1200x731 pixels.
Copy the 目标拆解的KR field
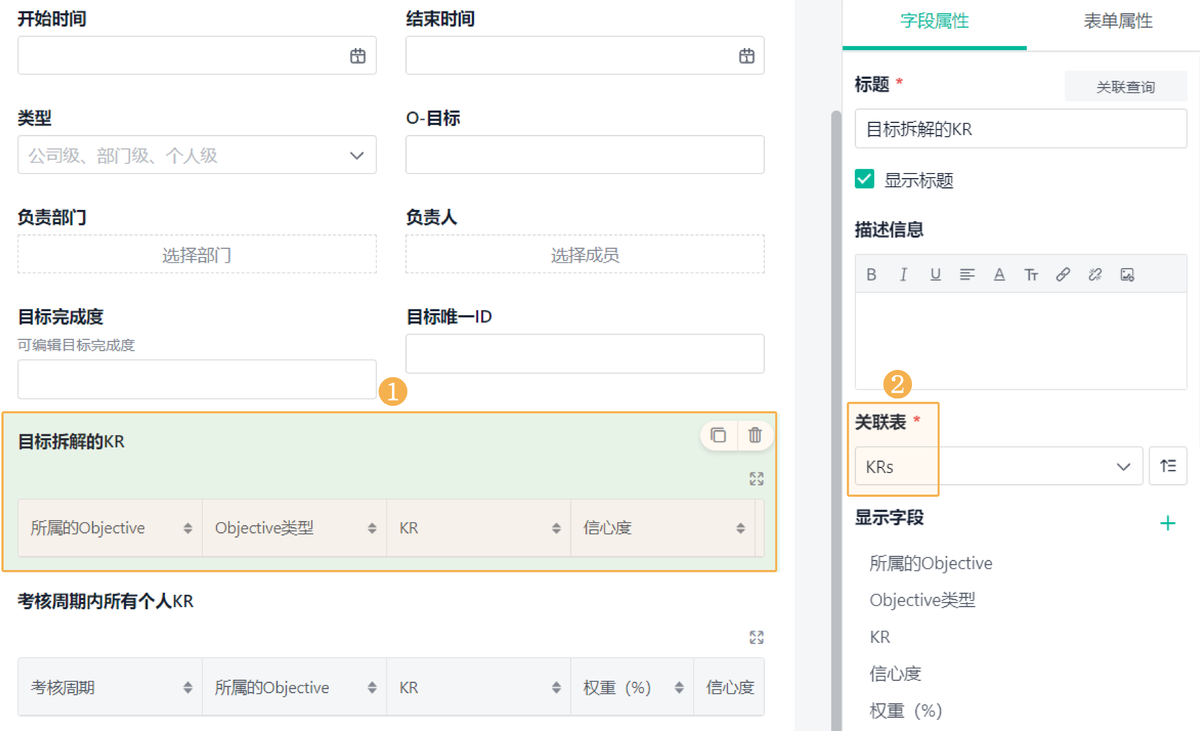tap(718, 435)
